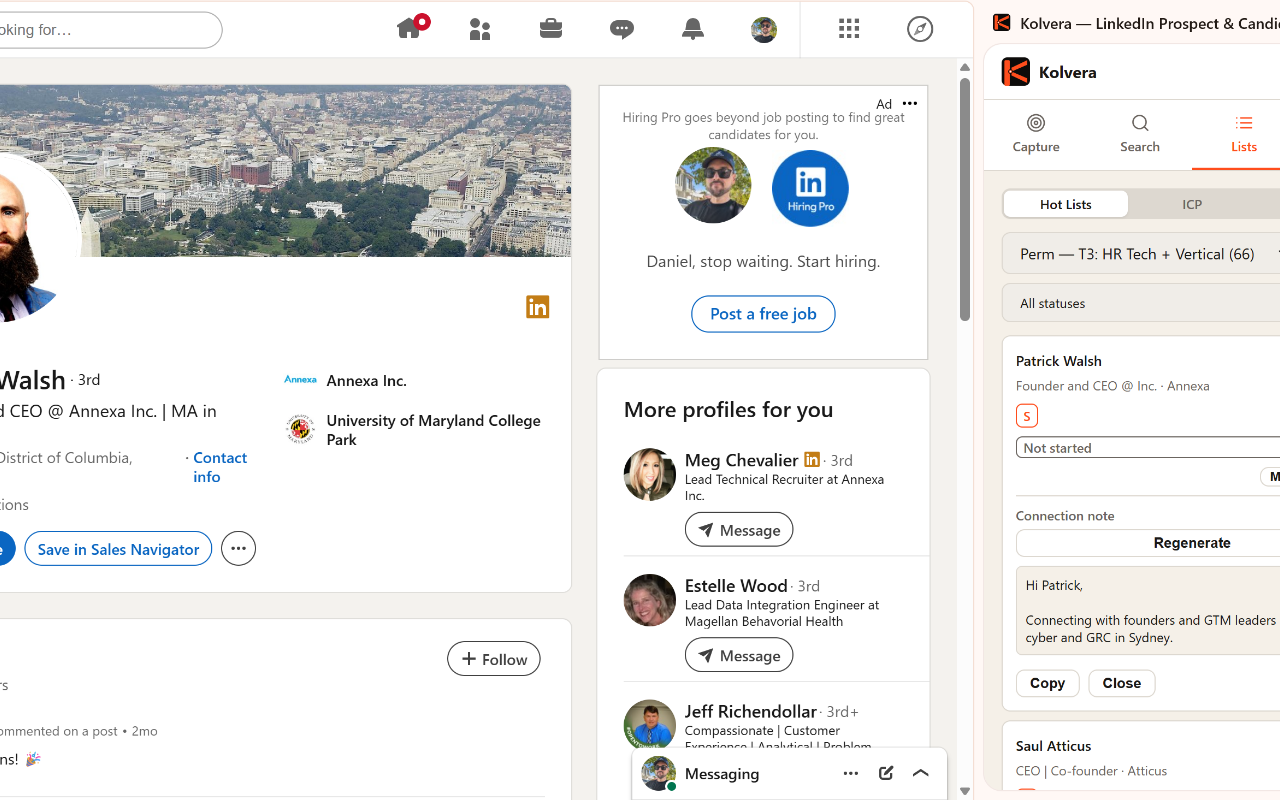Open My Network people icon

coord(480,29)
